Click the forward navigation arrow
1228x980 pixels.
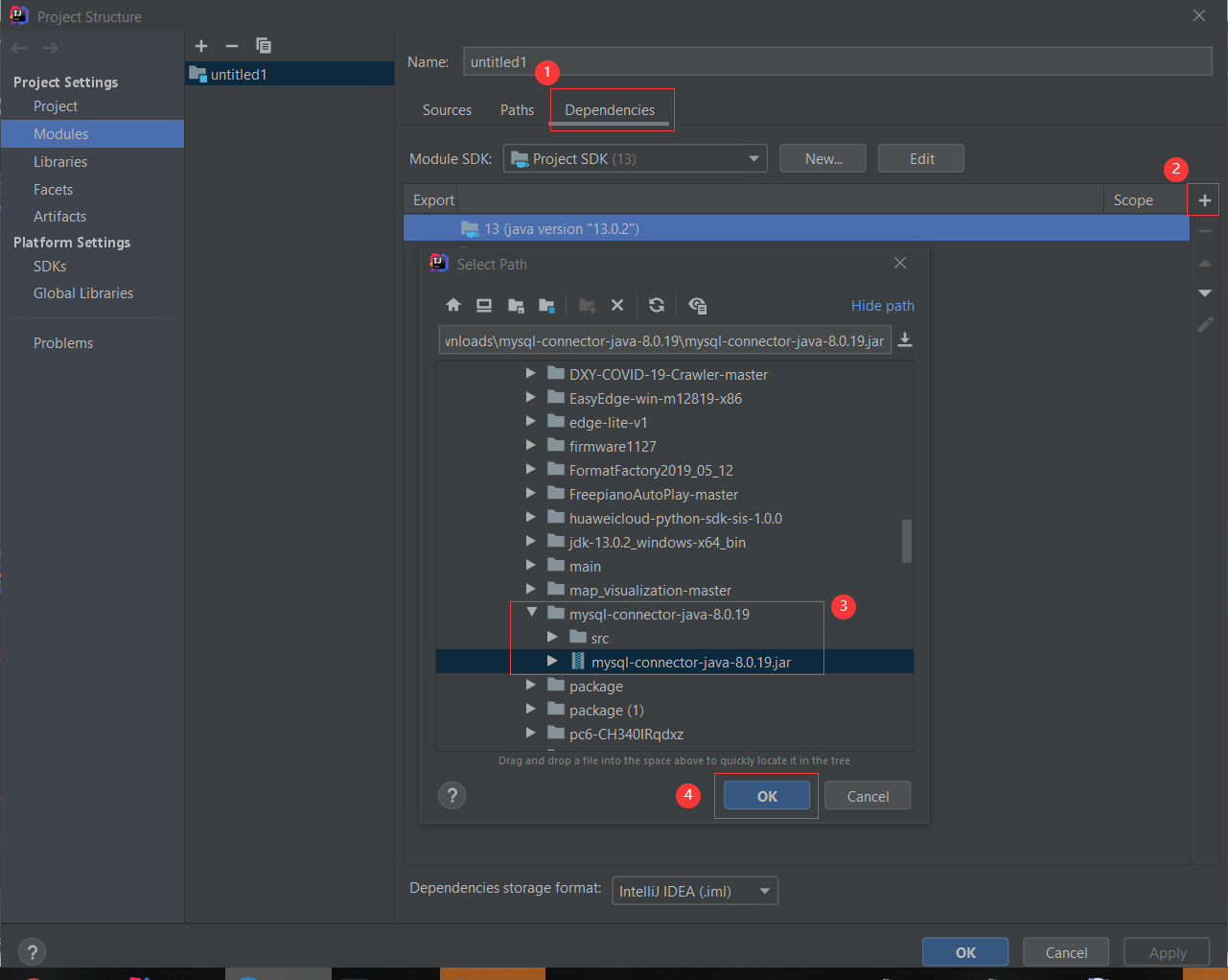pyautogui.click(x=51, y=48)
